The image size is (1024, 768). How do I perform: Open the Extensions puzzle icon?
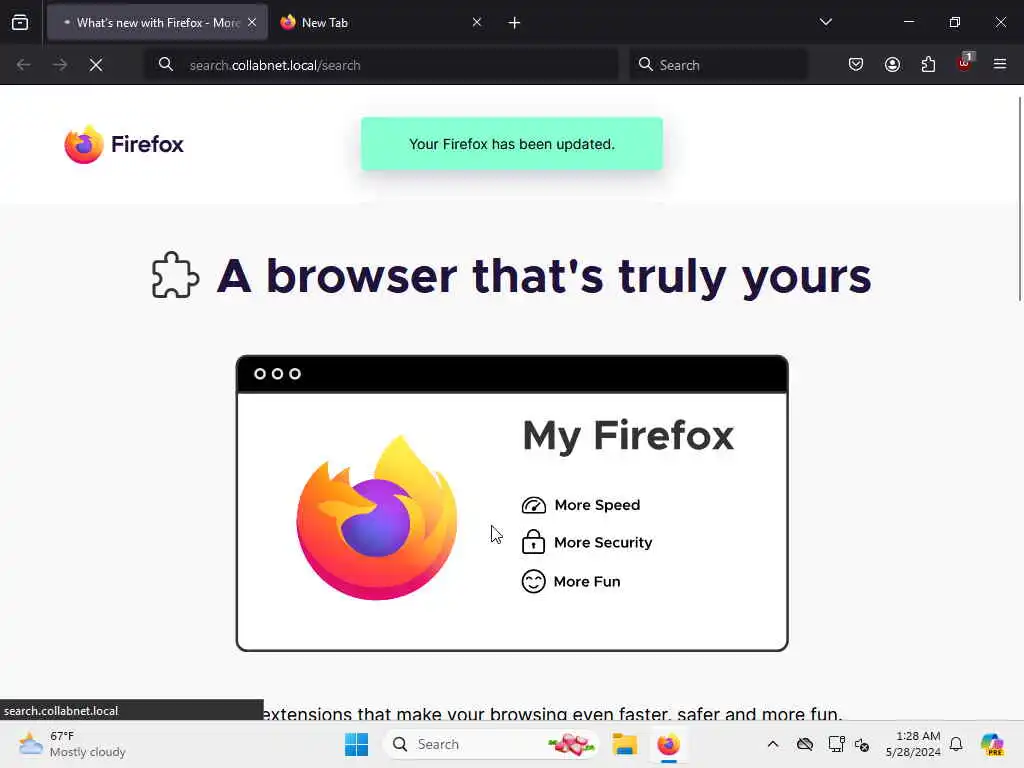[928, 65]
